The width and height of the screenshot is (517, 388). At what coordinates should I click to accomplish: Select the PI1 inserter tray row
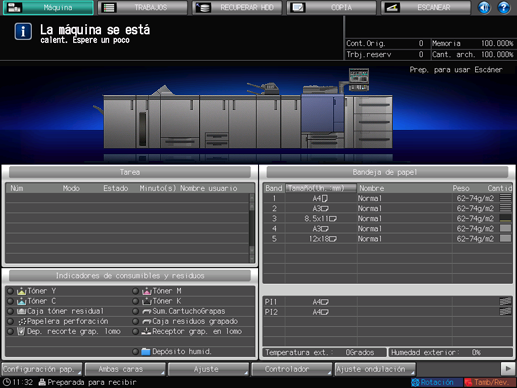click(x=388, y=302)
